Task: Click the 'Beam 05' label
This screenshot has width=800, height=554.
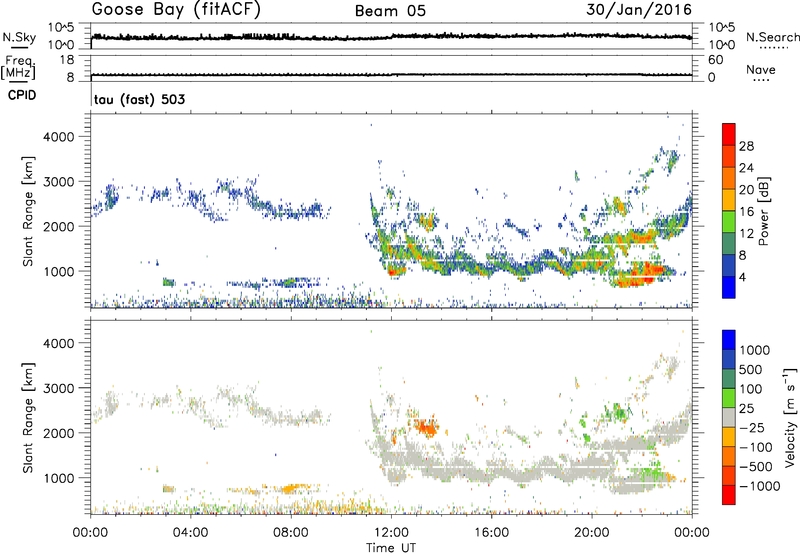Action: (x=390, y=11)
